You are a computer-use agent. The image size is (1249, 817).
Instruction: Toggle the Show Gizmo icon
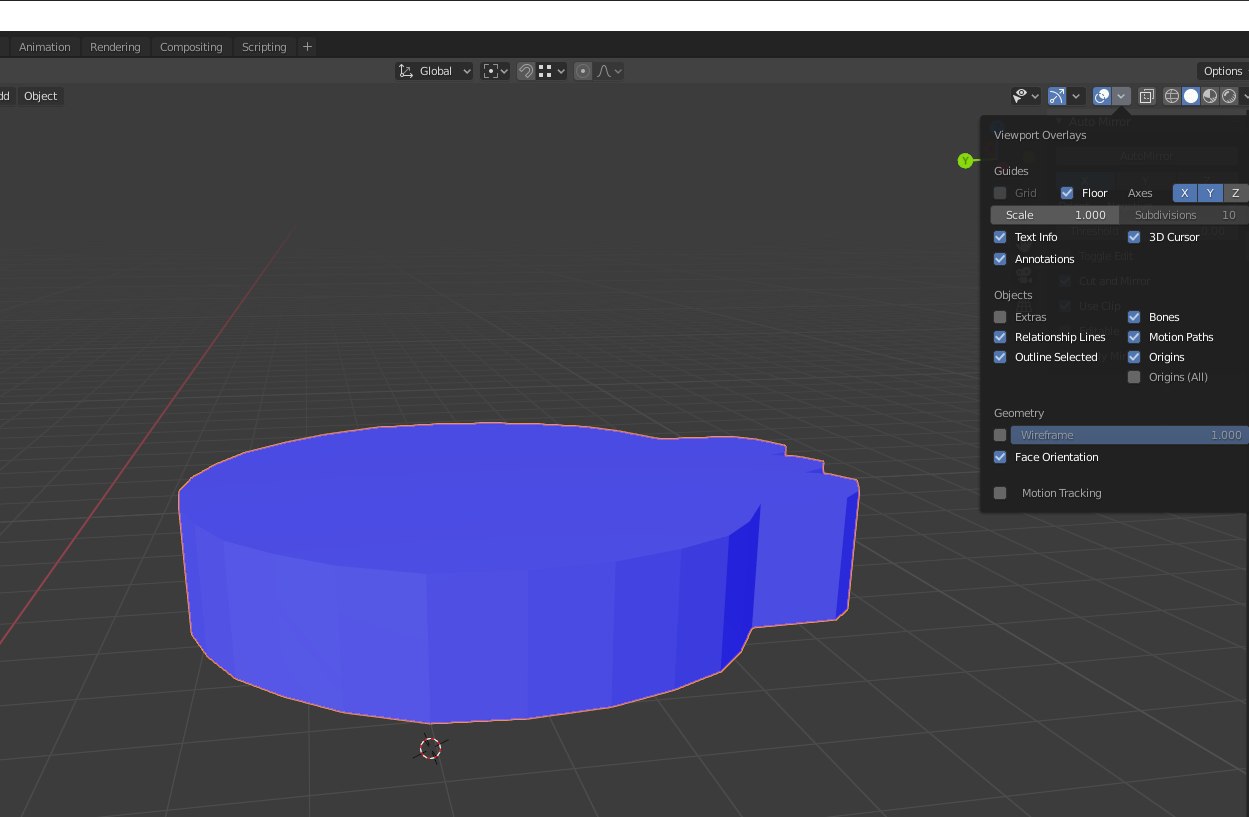[1057, 96]
